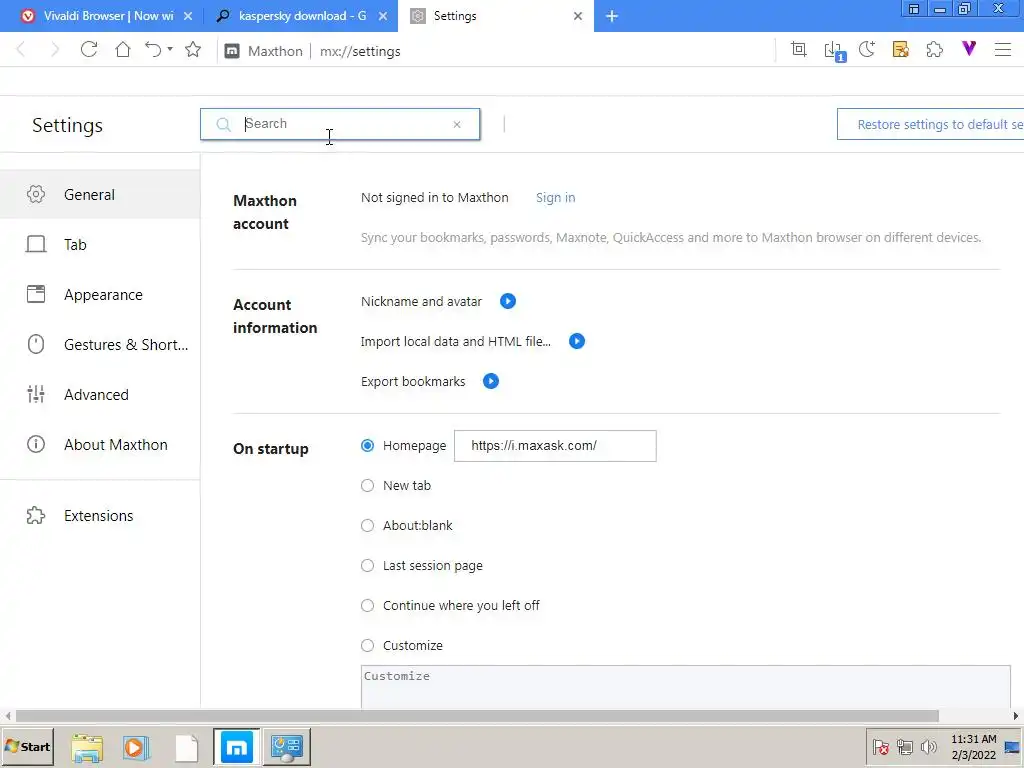1024x768 pixels.
Task: Go forward using the forward arrow
Action: [55, 50]
